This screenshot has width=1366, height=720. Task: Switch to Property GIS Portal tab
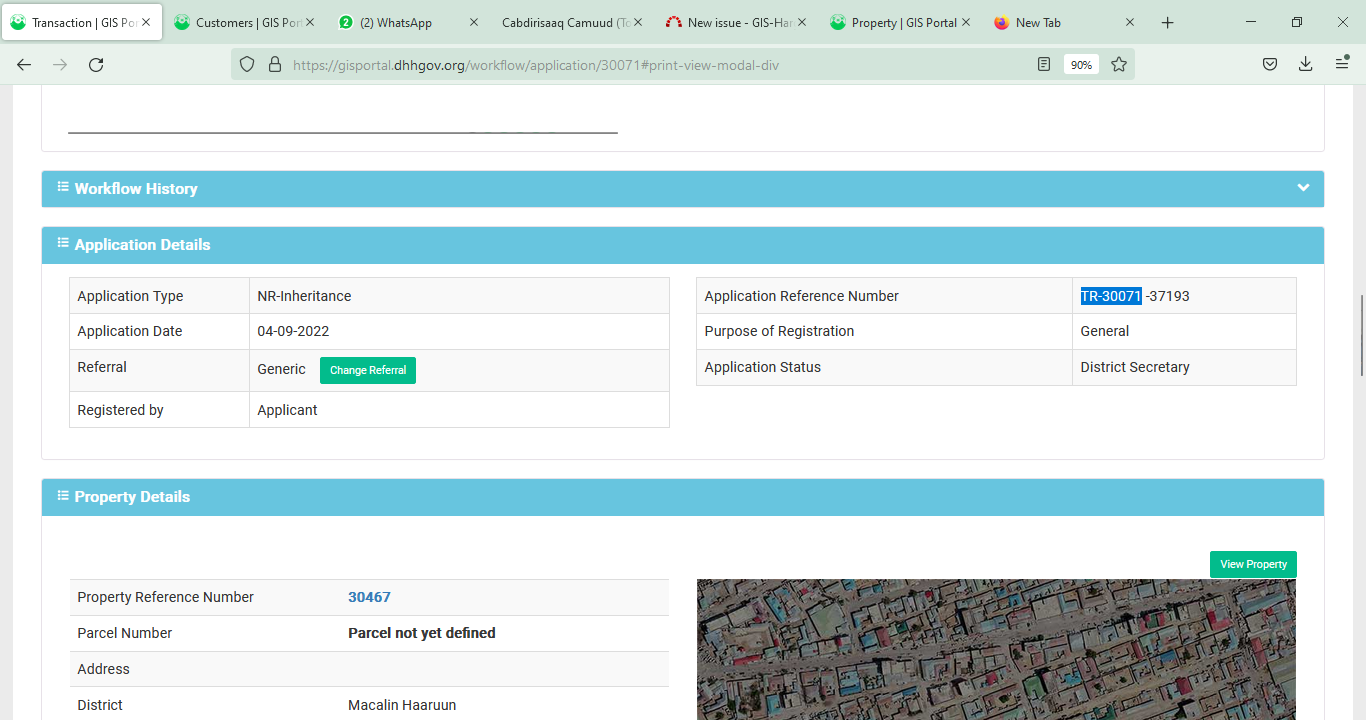[x=901, y=23]
